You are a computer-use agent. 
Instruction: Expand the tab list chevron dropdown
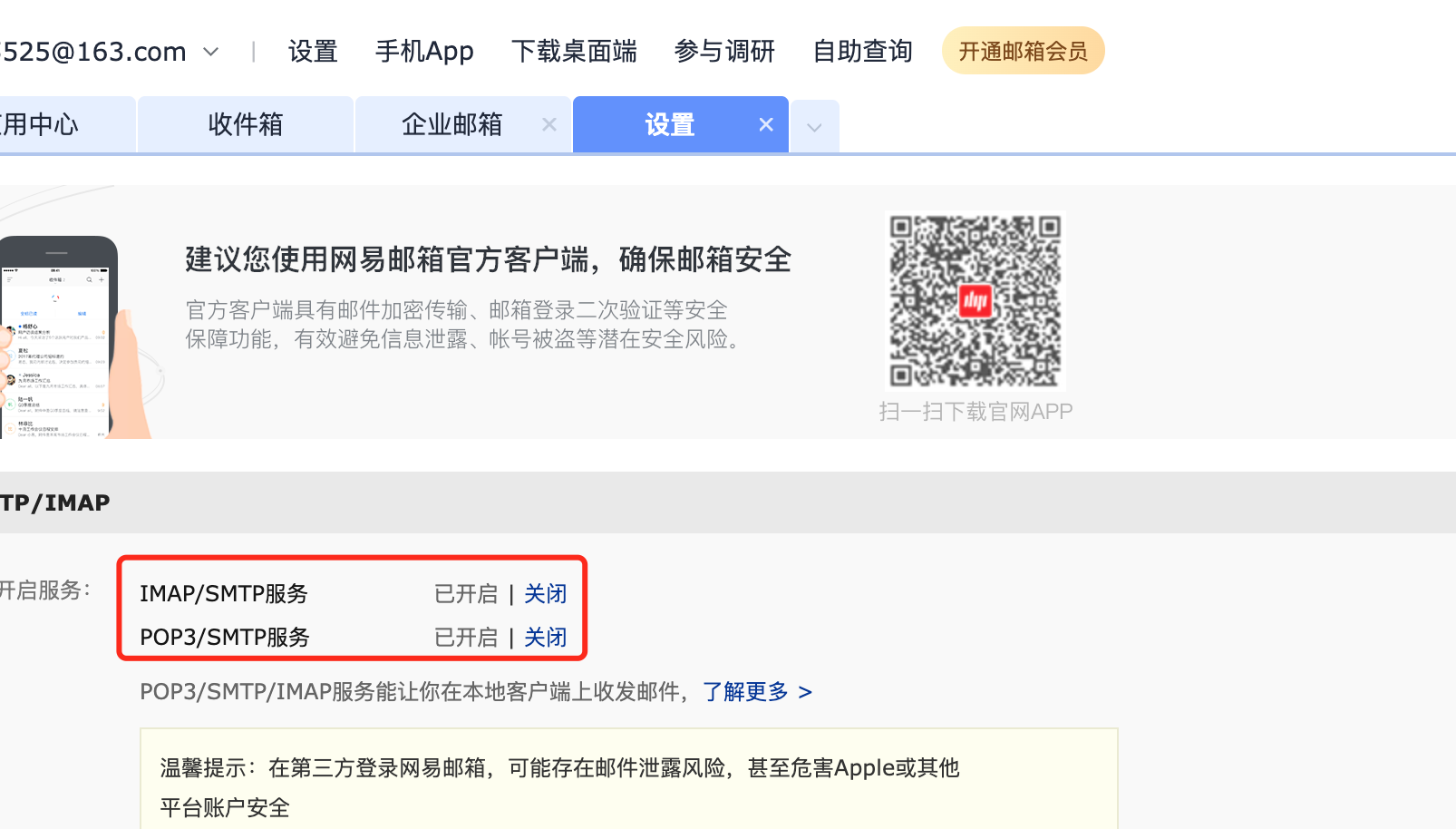(x=814, y=127)
